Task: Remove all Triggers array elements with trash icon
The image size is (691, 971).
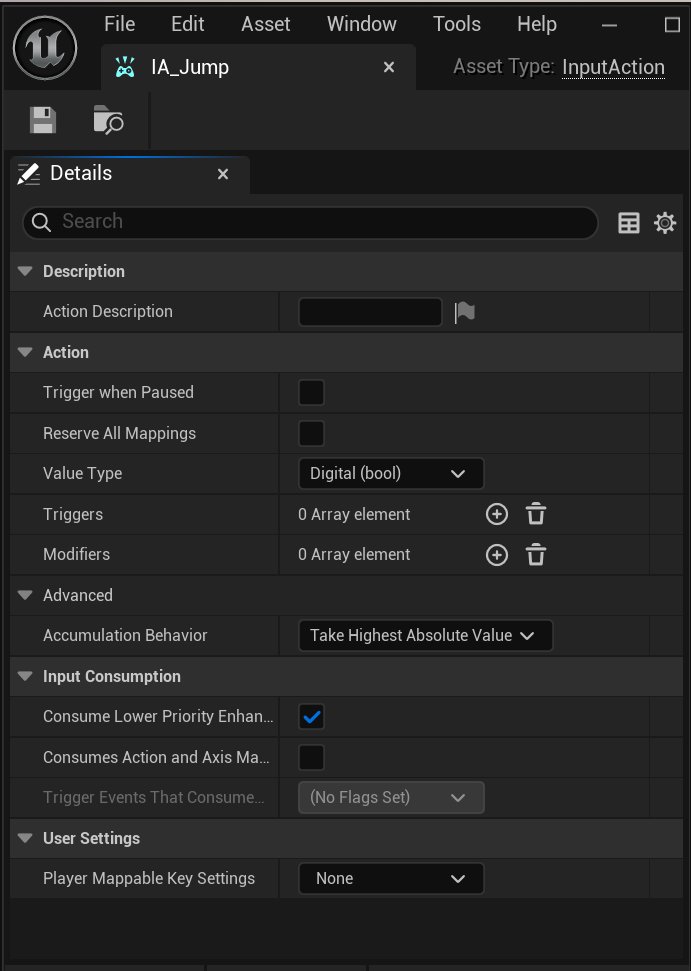Action: point(536,514)
